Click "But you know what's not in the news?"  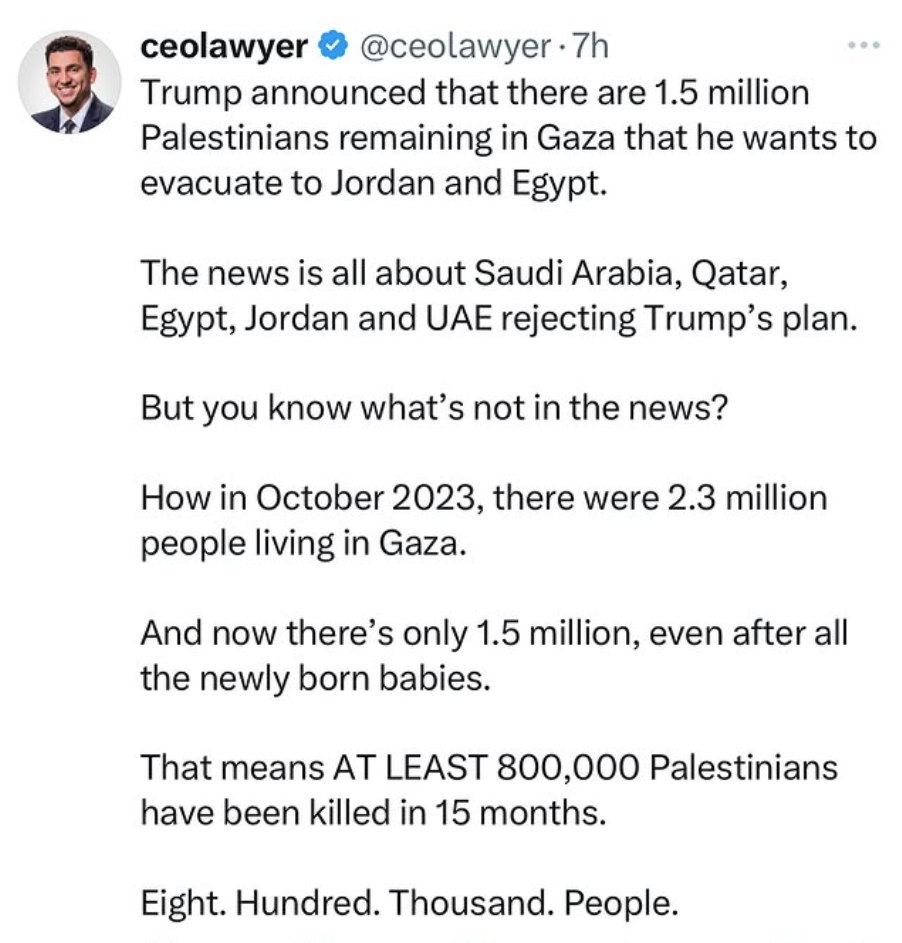(432, 406)
